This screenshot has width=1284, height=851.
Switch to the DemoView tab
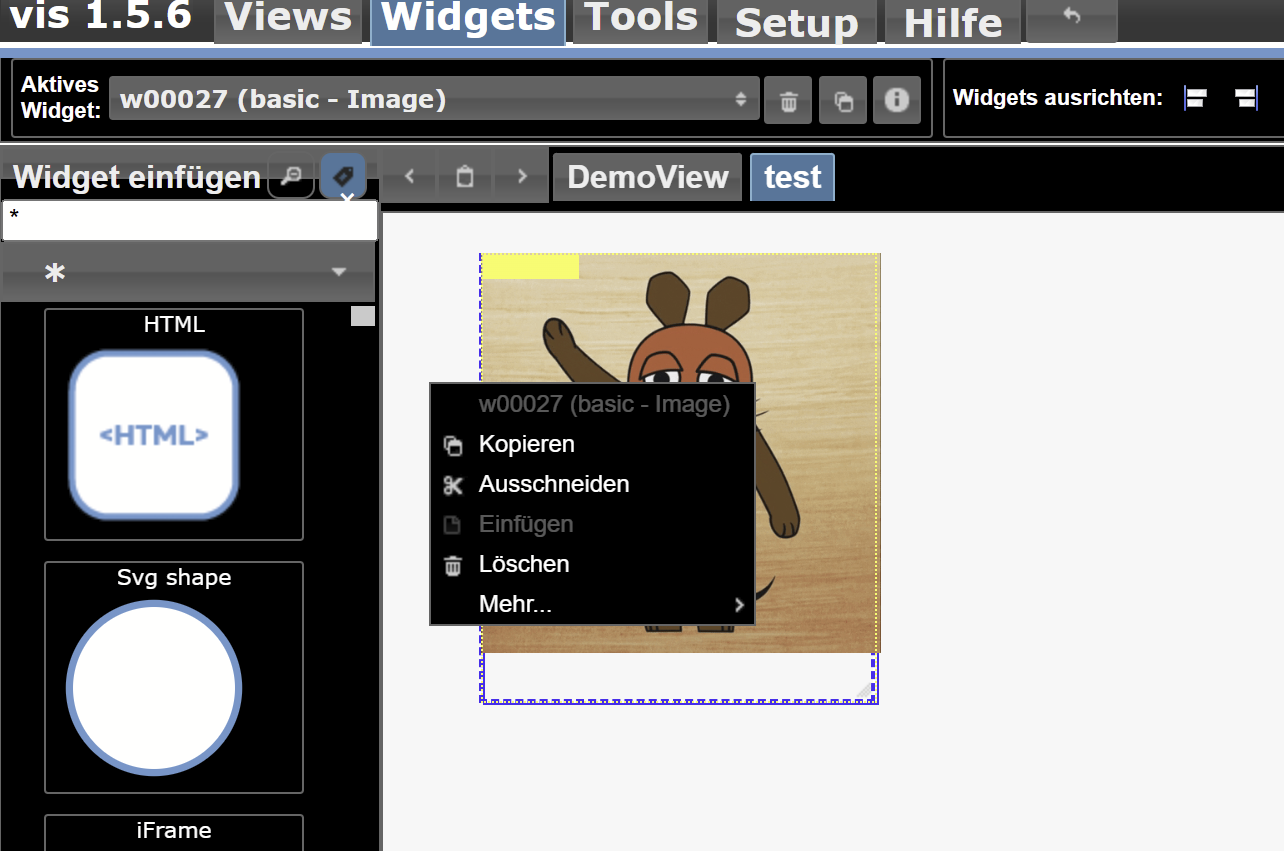click(648, 177)
